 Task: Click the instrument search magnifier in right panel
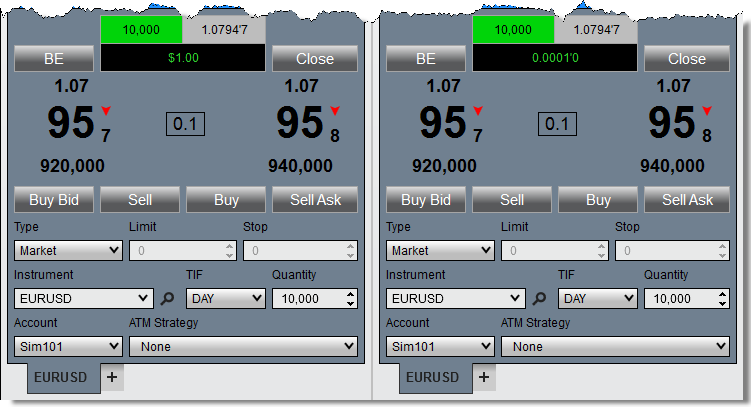coord(540,298)
